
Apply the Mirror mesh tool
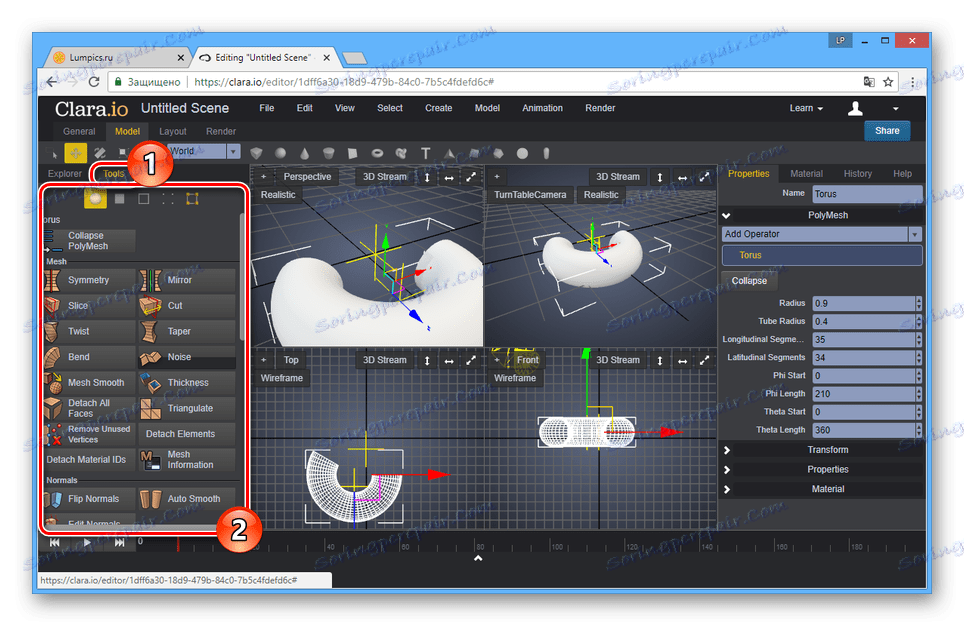(187, 280)
